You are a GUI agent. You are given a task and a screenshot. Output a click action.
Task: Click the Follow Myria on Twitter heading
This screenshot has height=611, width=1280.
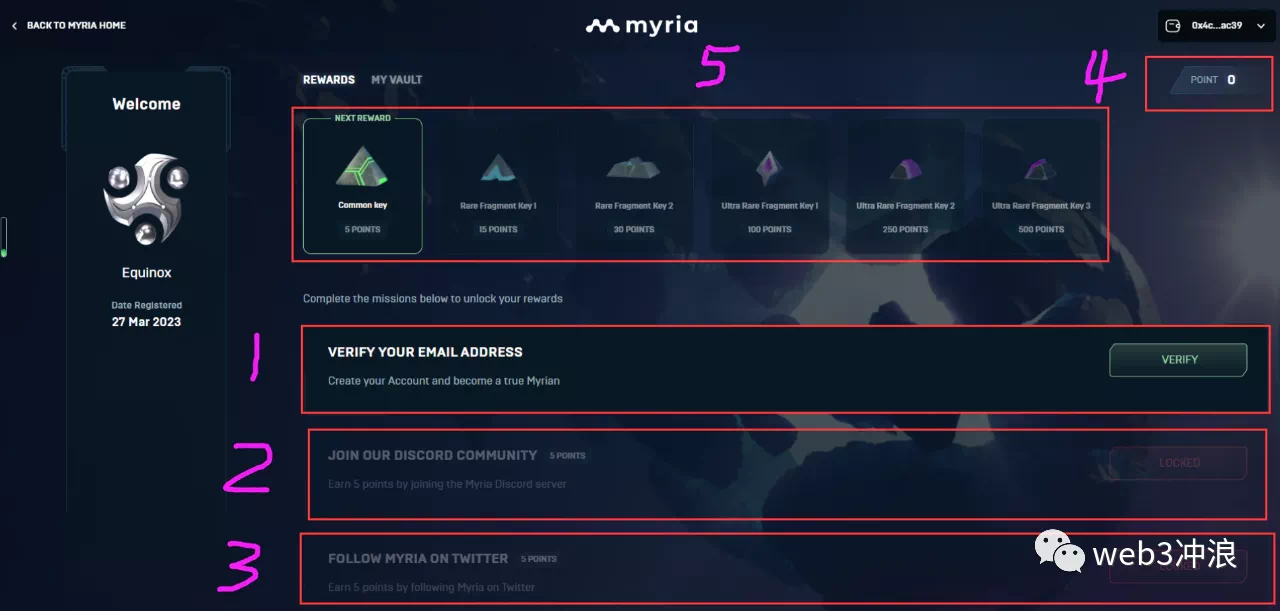[x=418, y=558]
